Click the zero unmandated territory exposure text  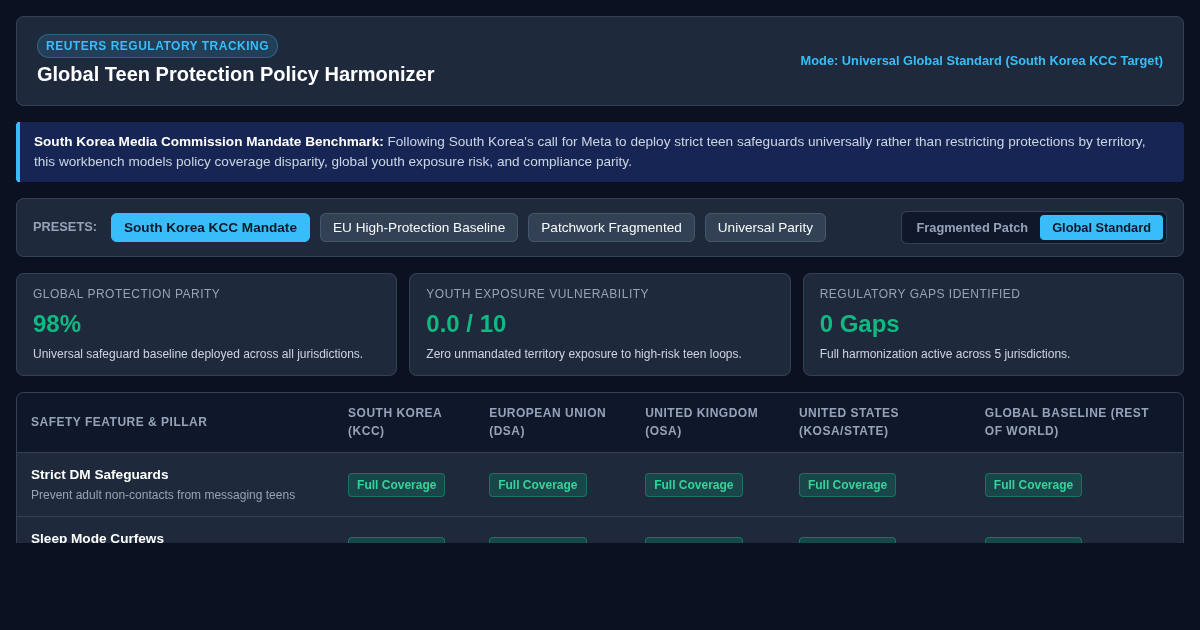click(x=584, y=354)
